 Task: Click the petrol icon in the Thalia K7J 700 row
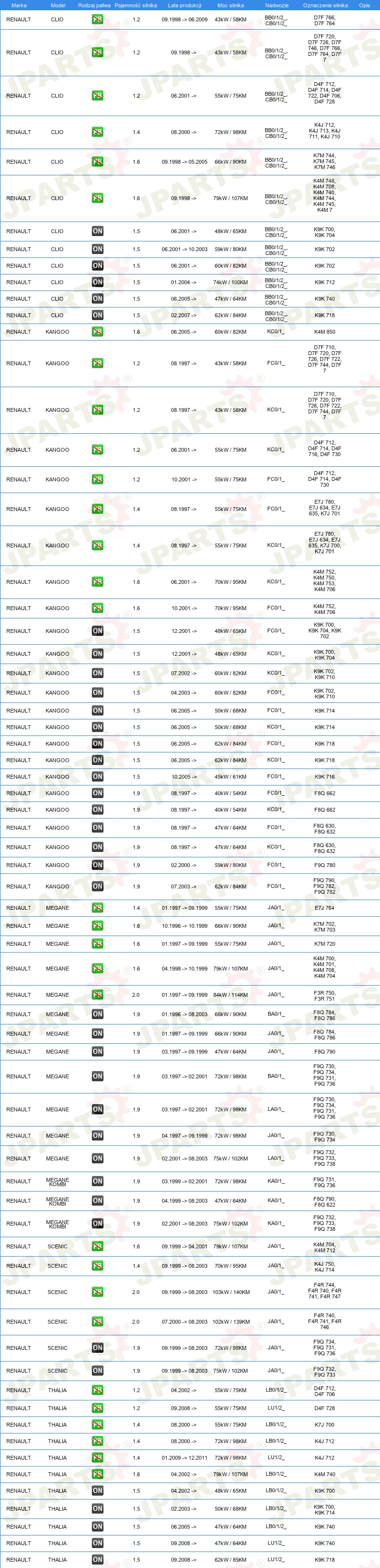[98, 1424]
